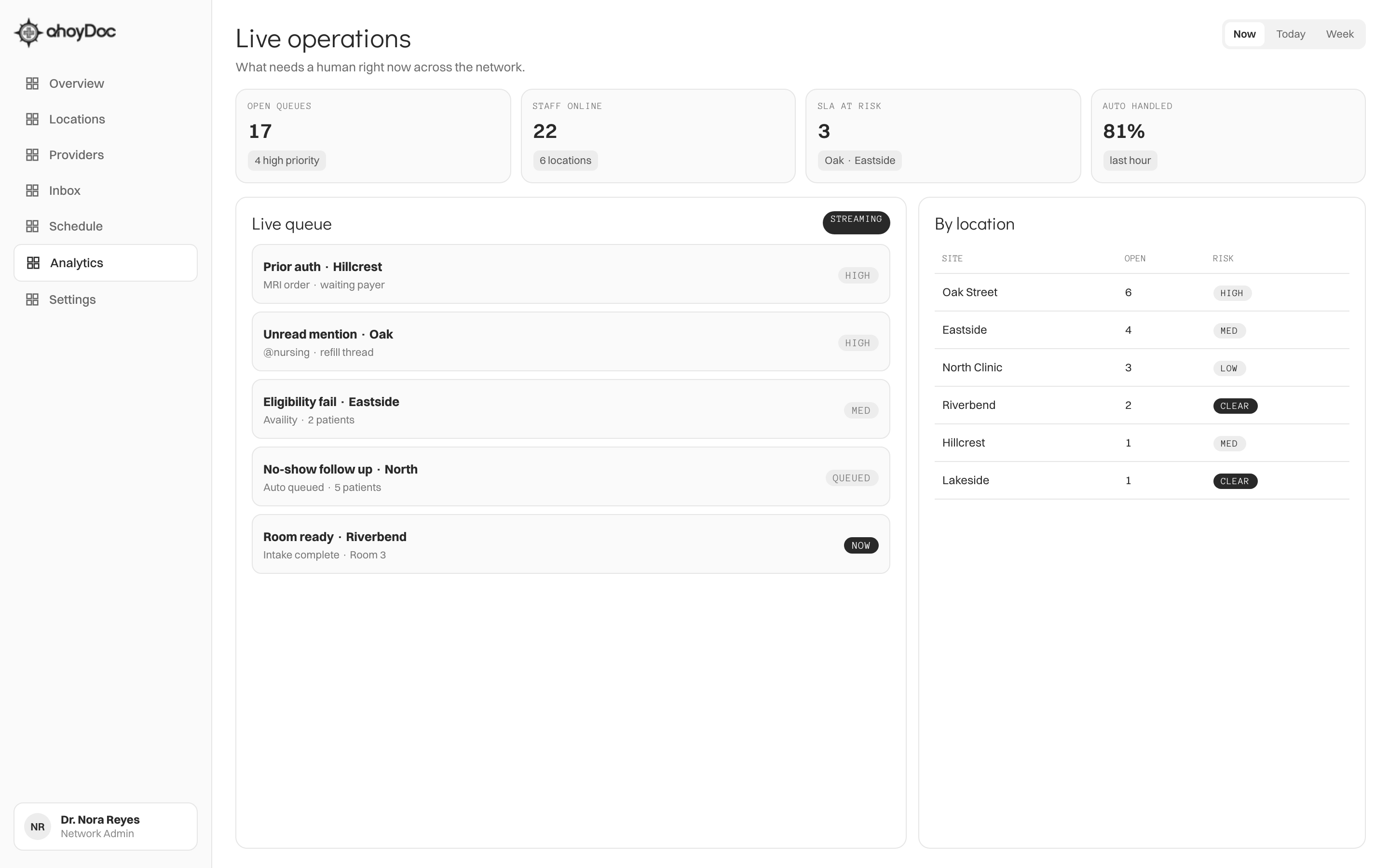Open the Overview page
The height and width of the screenshot is (868, 1389).
point(106,84)
